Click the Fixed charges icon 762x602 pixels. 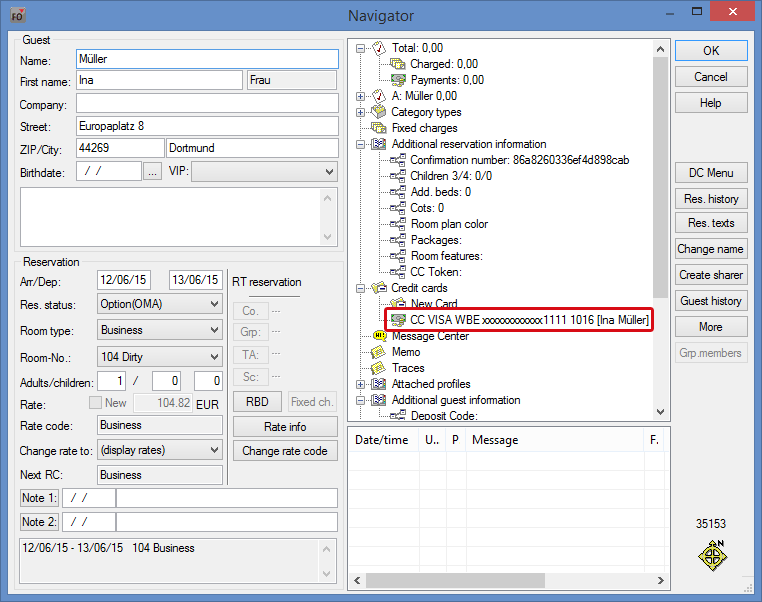tap(379, 128)
